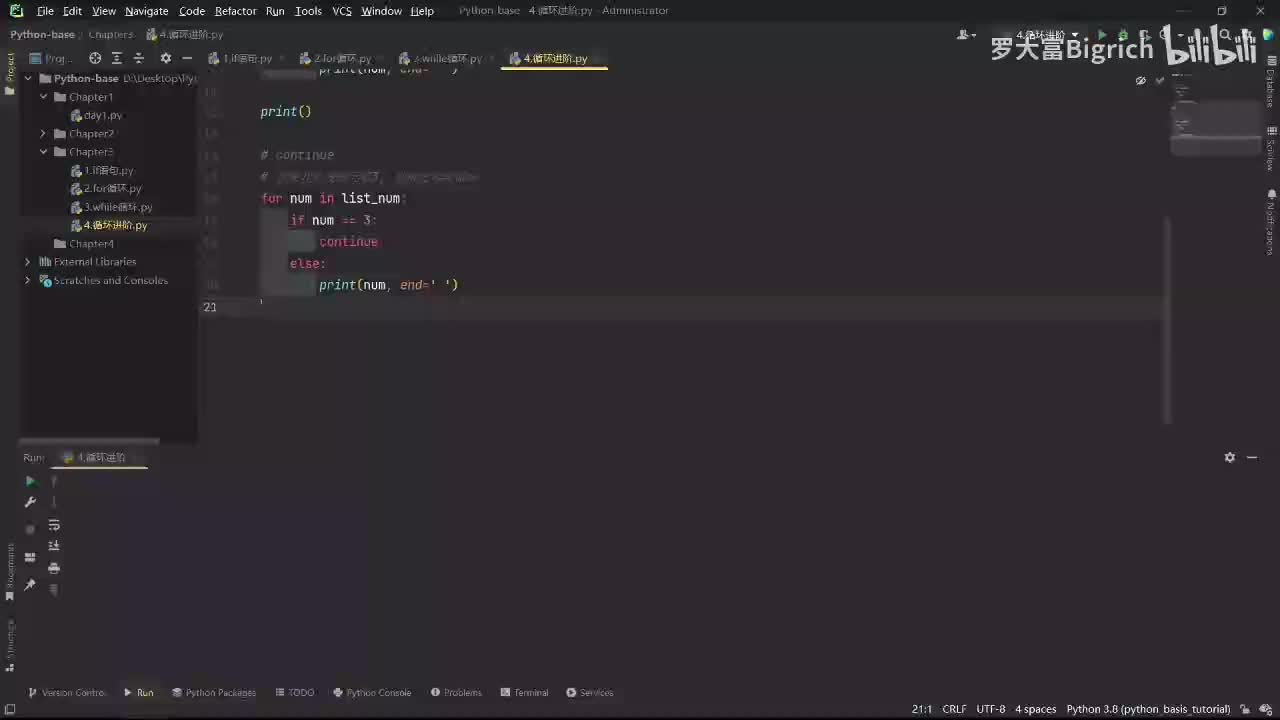Image resolution: width=1280 pixels, height=720 pixels.
Task: Click the Collapse All icon in Project panel
Action: tap(139, 58)
